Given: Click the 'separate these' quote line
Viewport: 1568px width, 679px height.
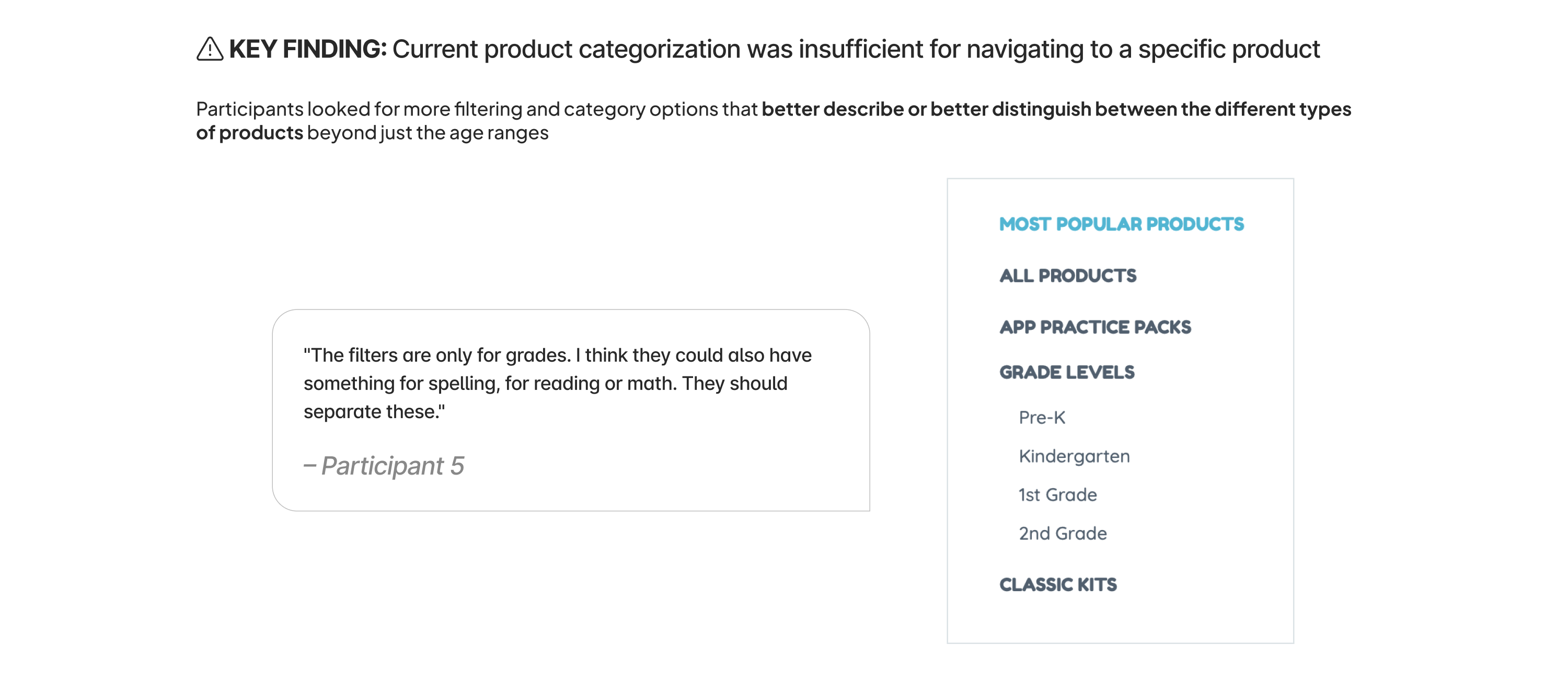Looking at the screenshot, I should point(374,412).
